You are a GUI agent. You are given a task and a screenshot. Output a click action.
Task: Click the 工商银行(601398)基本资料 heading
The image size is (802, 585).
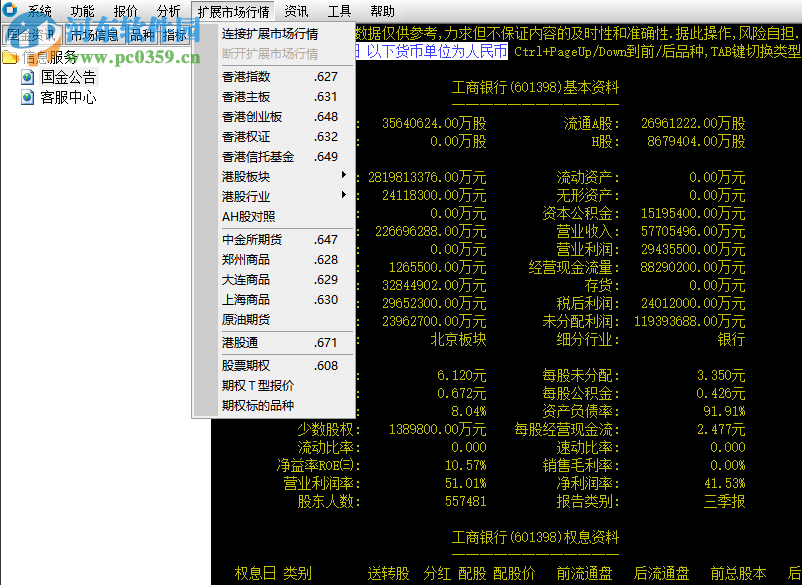point(535,87)
